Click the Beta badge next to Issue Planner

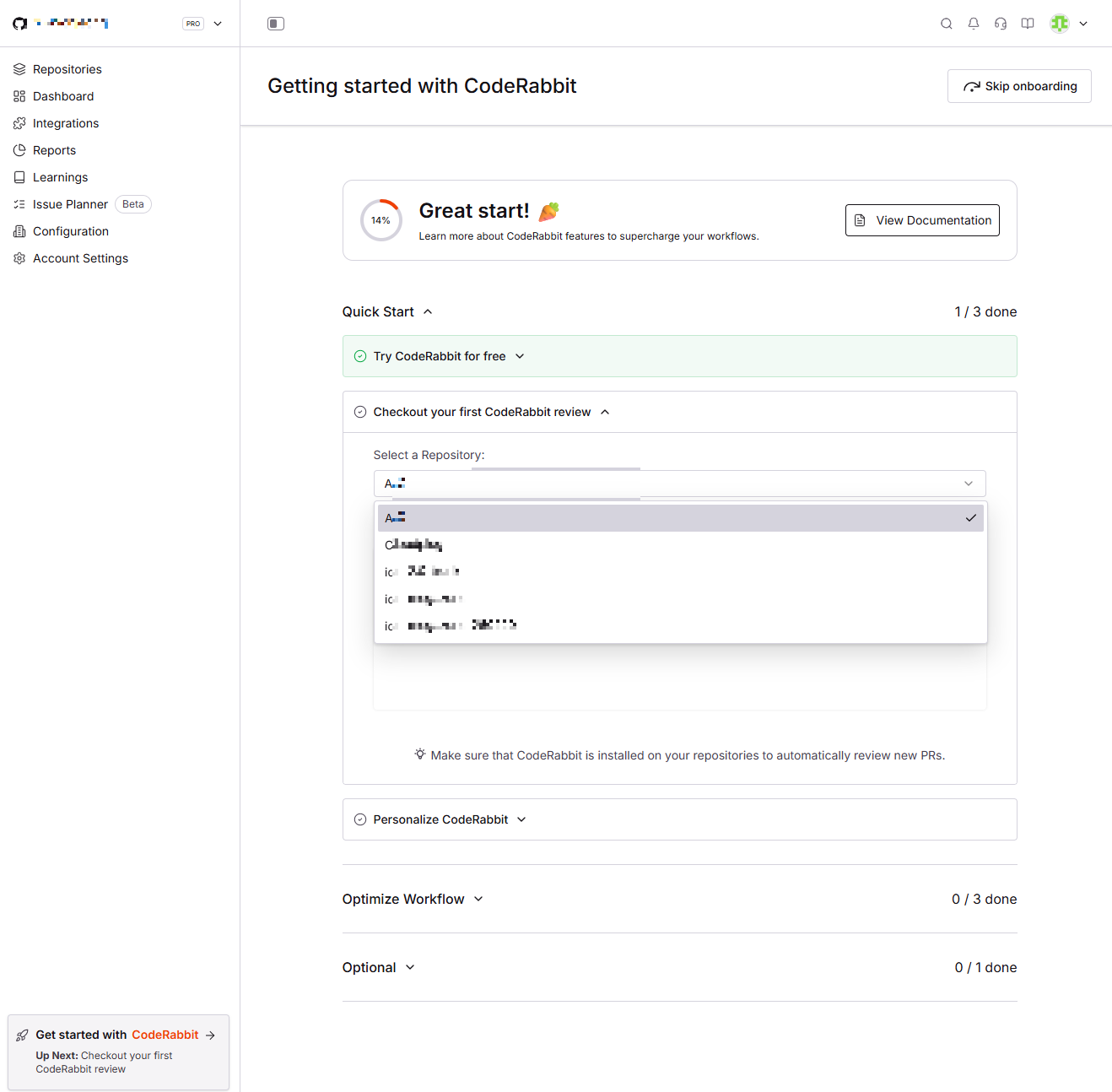133,204
